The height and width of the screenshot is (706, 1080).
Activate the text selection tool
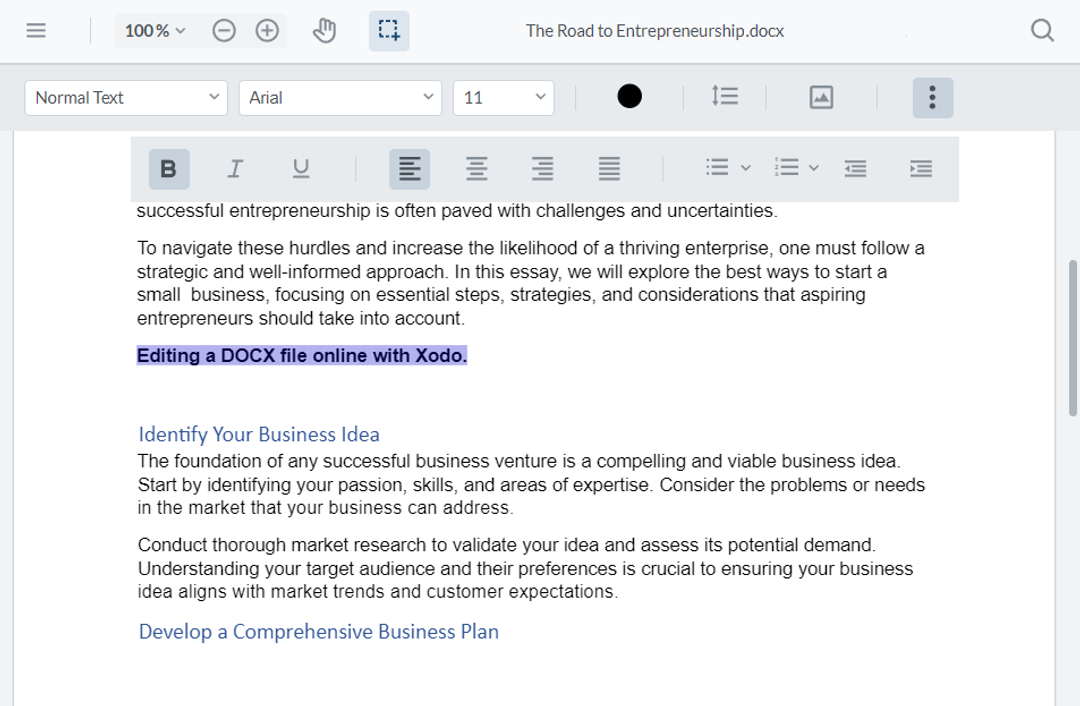(388, 30)
